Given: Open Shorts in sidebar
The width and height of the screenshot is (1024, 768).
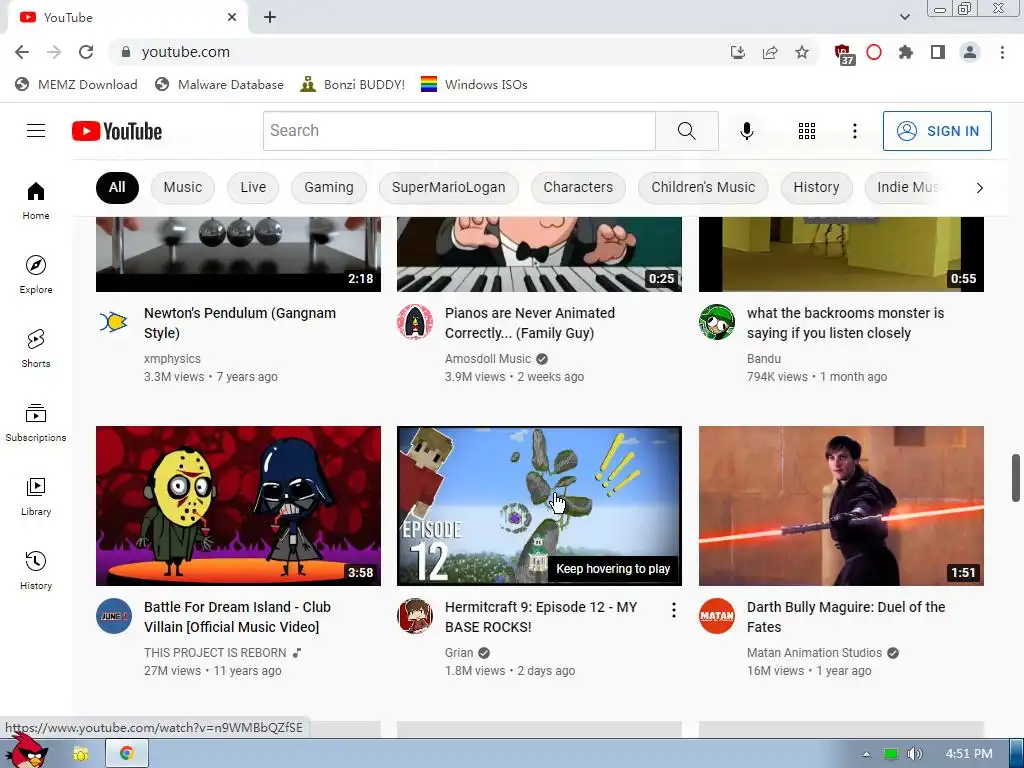Looking at the screenshot, I should pyautogui.click(x=36, y=348).
